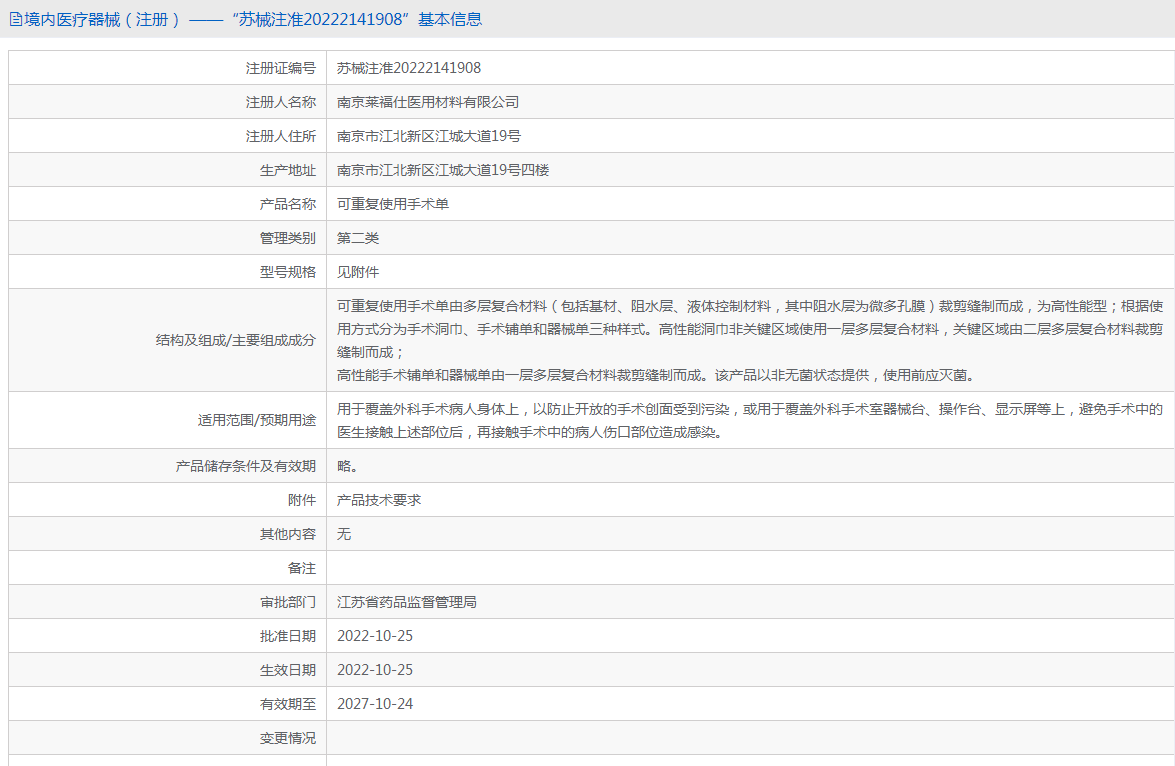This screenshot has height=766, width=1175.
Task: Click the page title 境内医疗器械（注册）基本信息
Action: coord(253,19)
